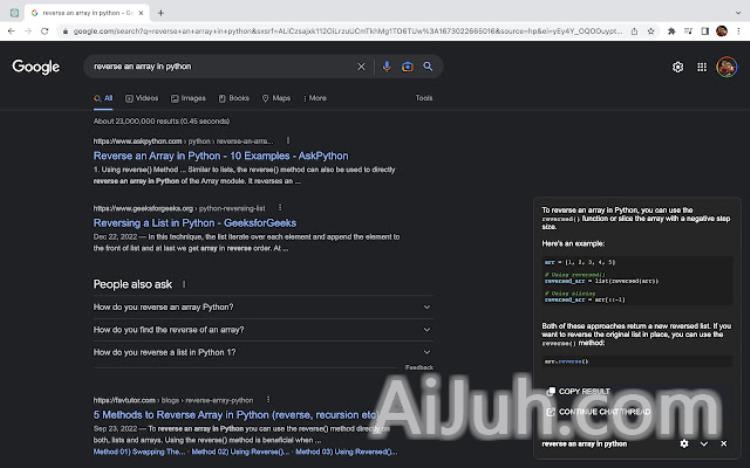Open Google apps grid
The height and width of the screenshot is (468, 750).
(x=702, y=67)
